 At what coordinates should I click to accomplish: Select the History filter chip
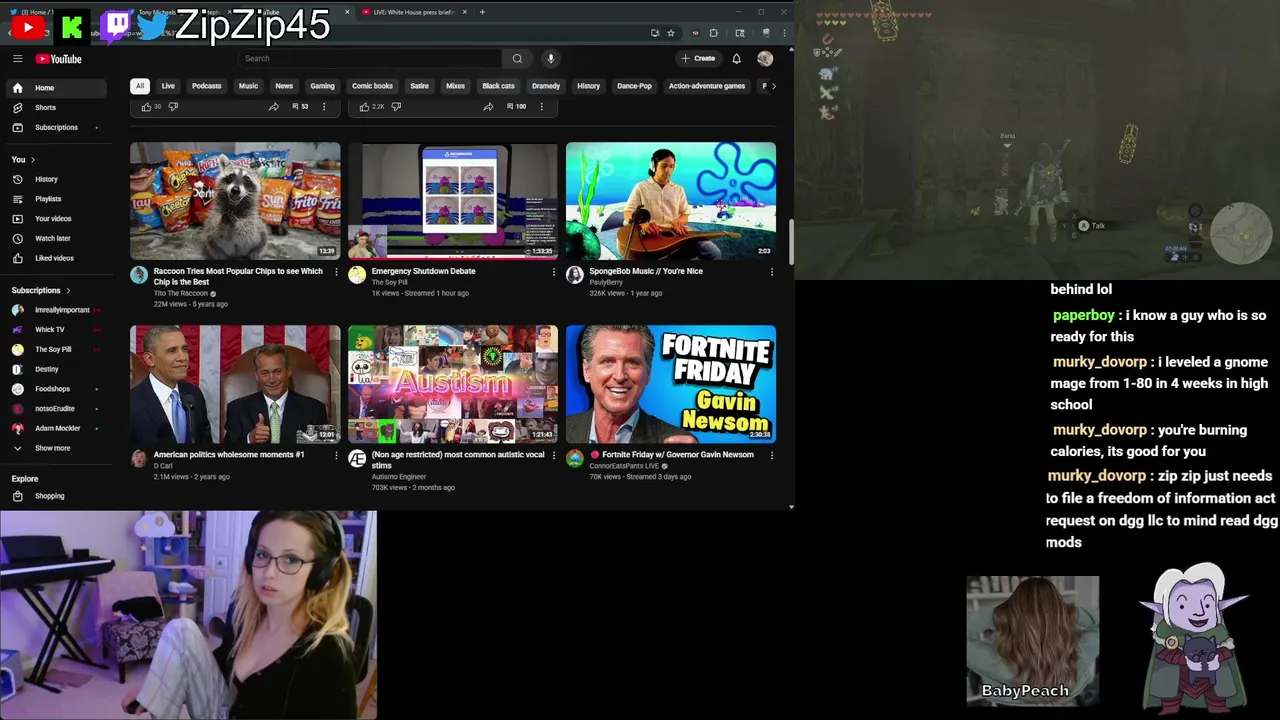(x=588, y=86)
